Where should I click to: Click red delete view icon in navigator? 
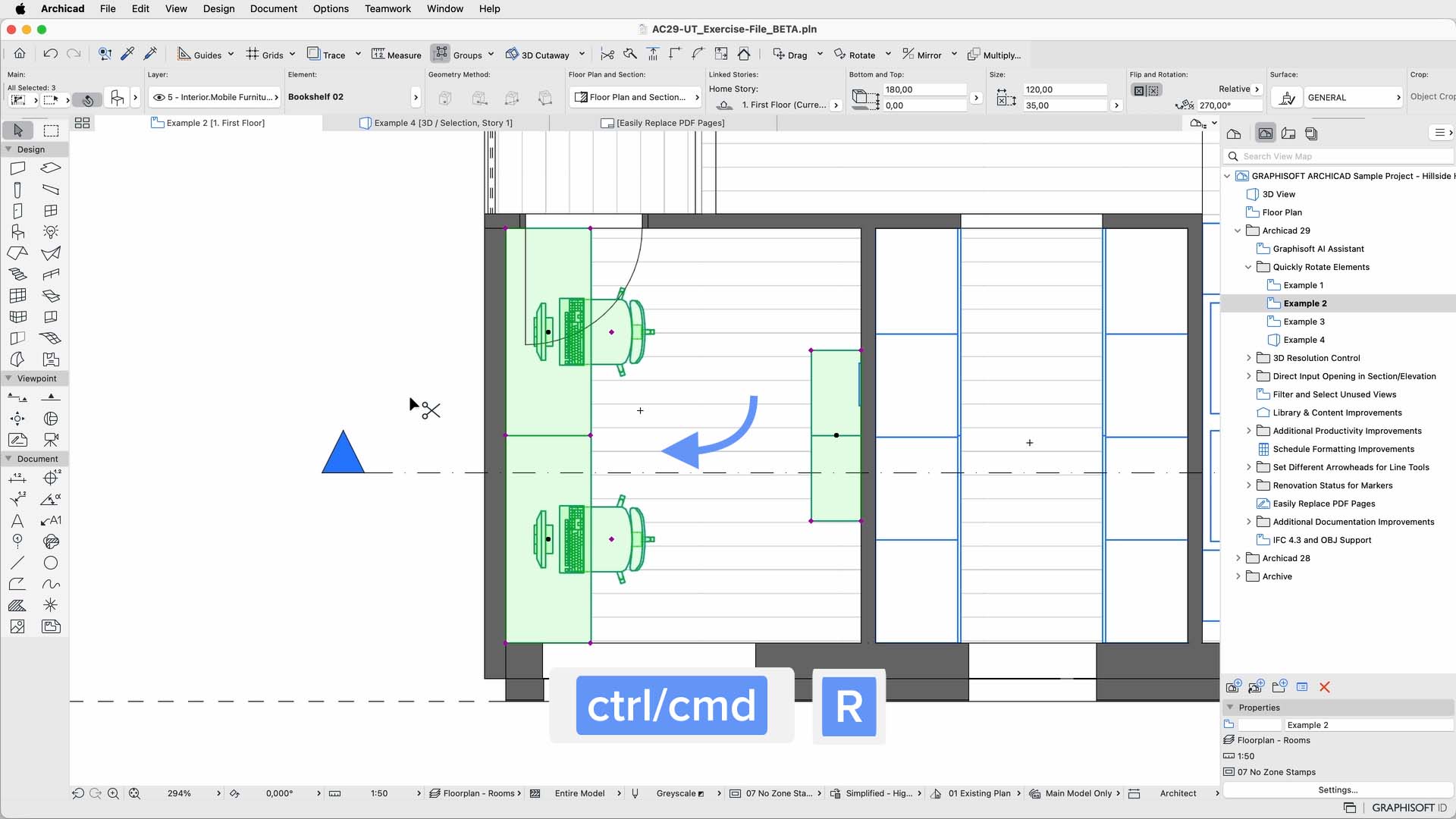pyautogui.click(x=1325, y=687)
